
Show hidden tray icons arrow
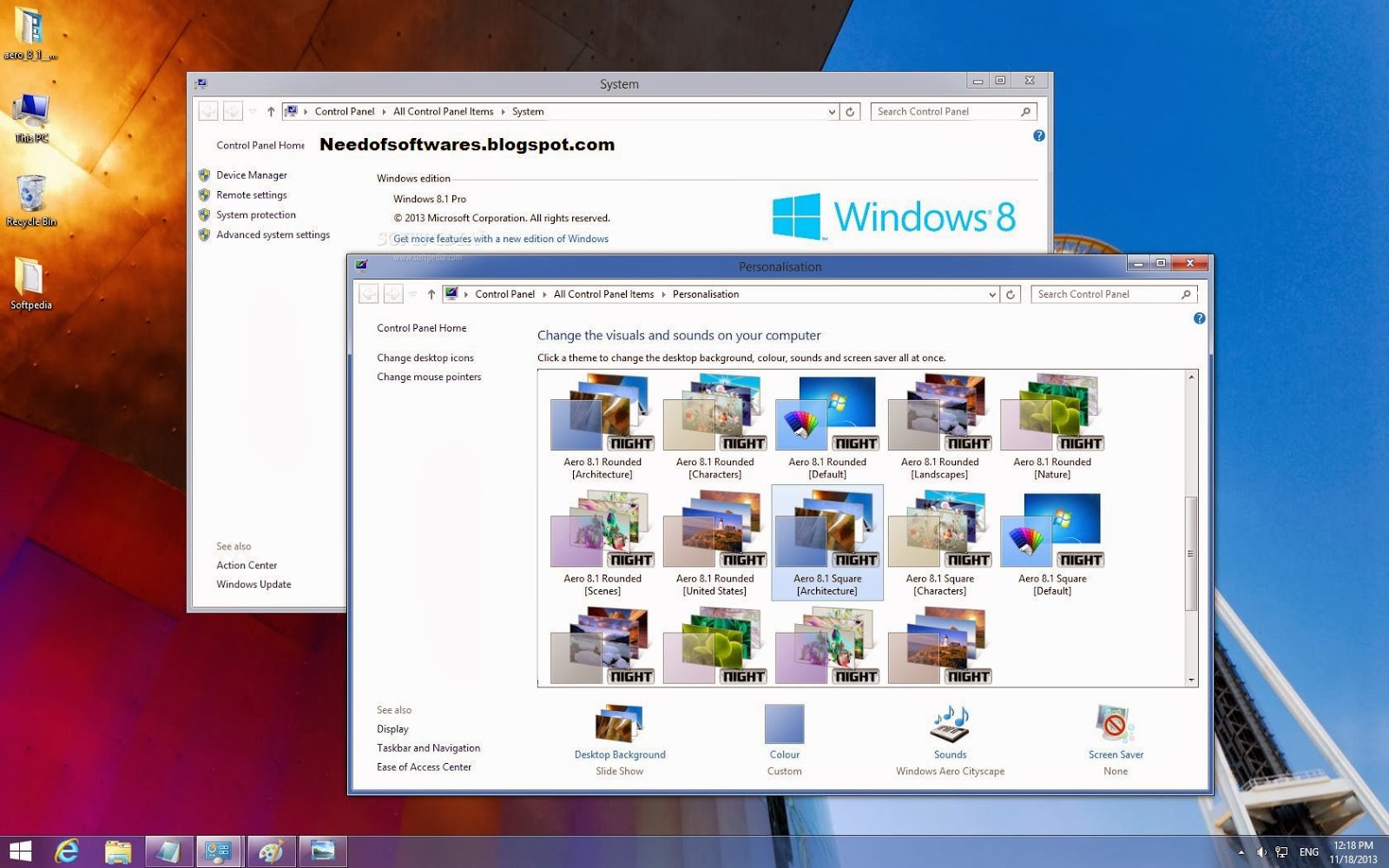pyautogui.click(x=1241, y=852)
